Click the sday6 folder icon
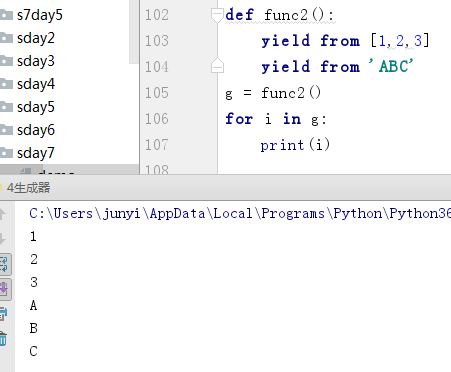Screen dimensions: 451x372 coord(6,130)
